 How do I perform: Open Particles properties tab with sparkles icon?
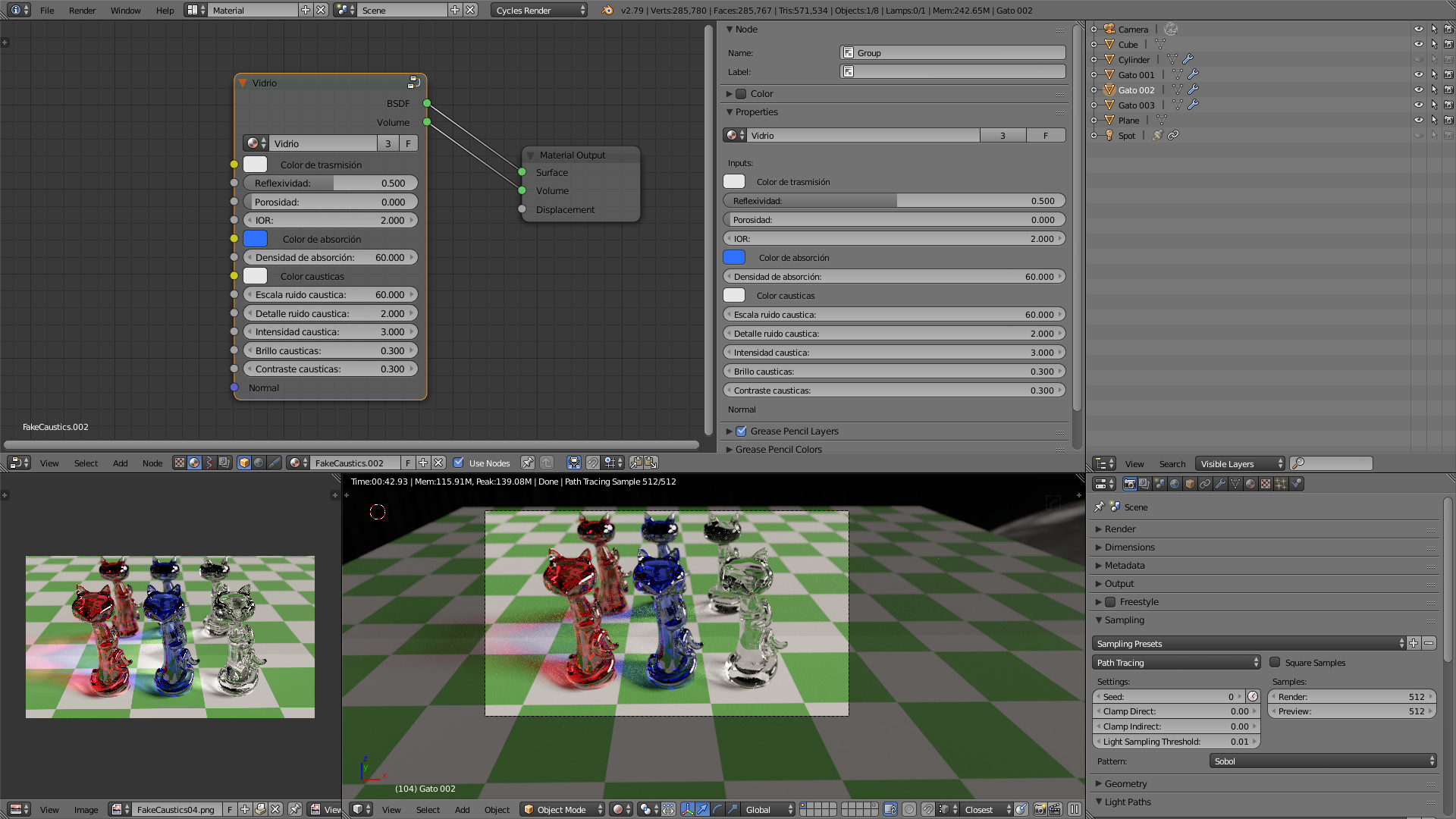tap(1281, 484)
